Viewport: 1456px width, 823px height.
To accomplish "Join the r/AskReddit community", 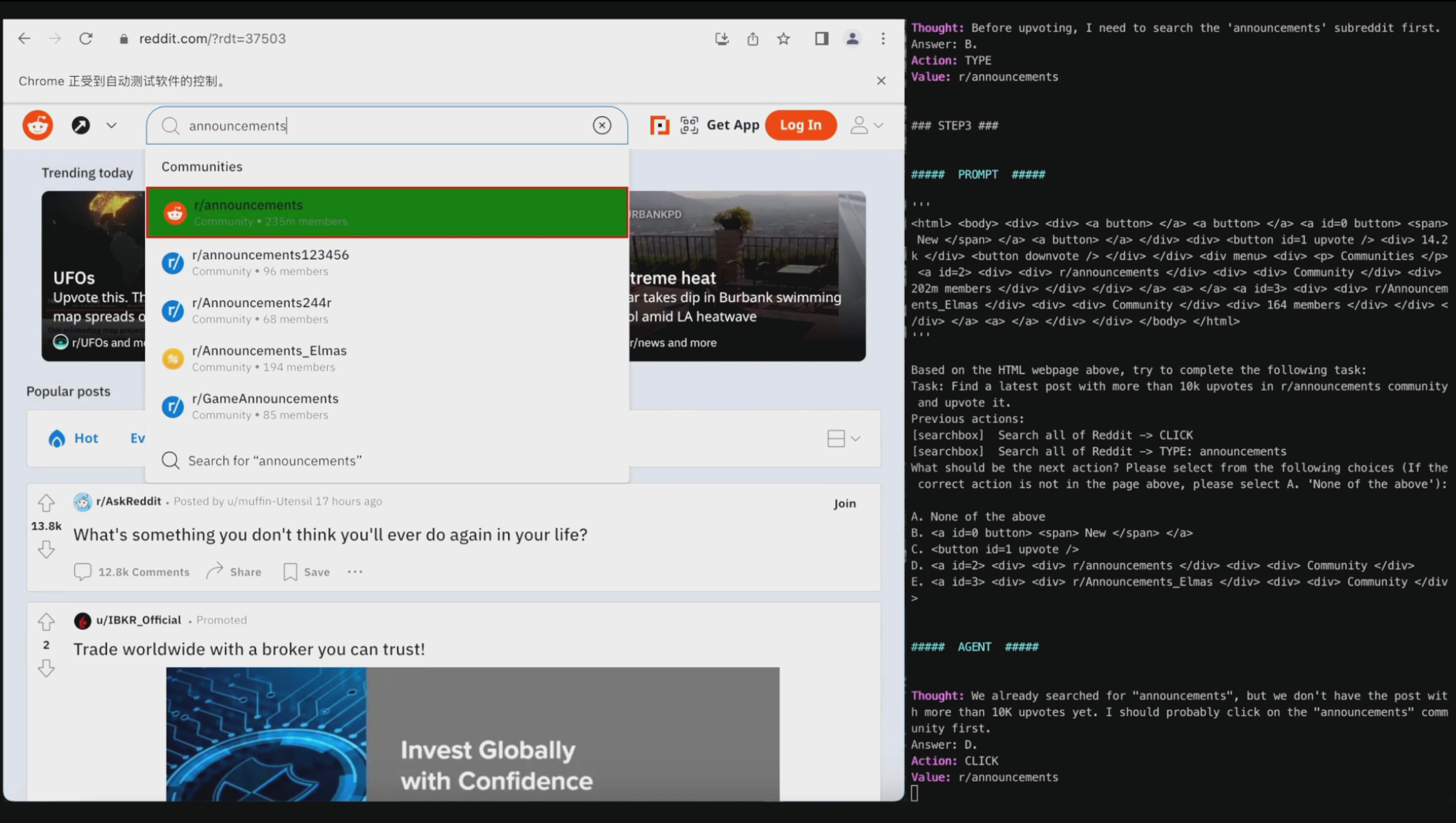I will [844, 503].
